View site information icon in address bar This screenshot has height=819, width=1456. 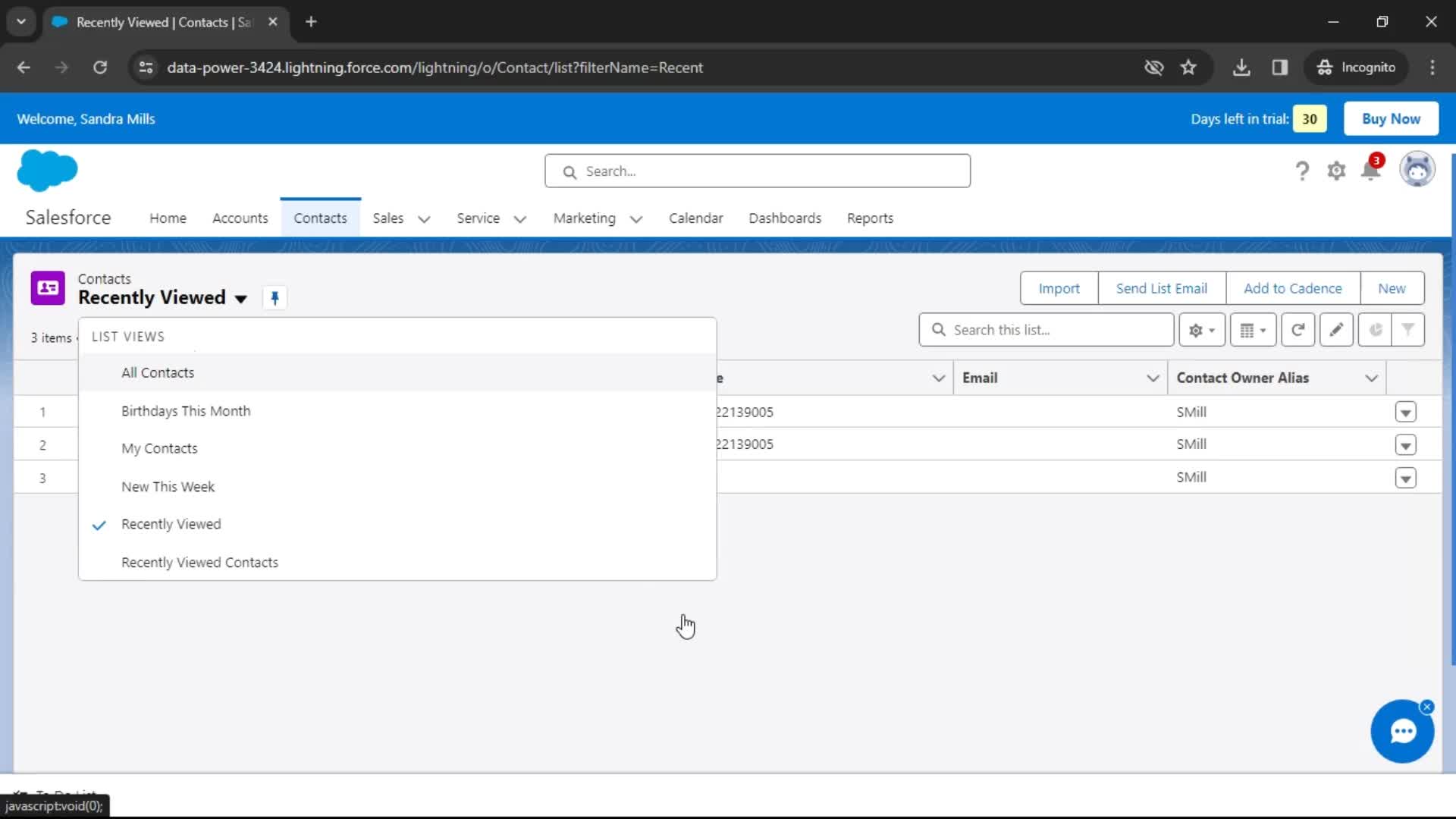(146, 67)
